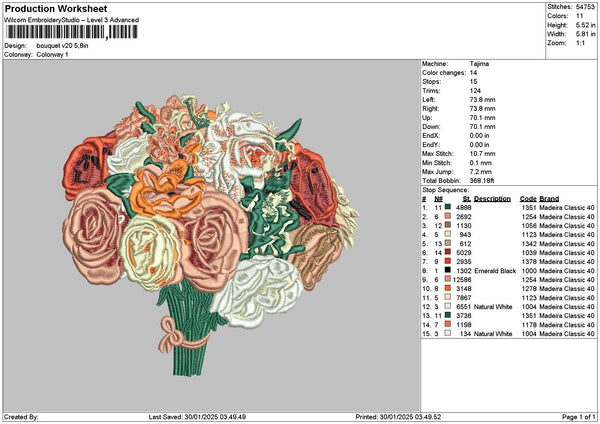Screen dimensions: 600x424
Task: Click 'Natural White' in stop 12 row
Action: [493, 307]
